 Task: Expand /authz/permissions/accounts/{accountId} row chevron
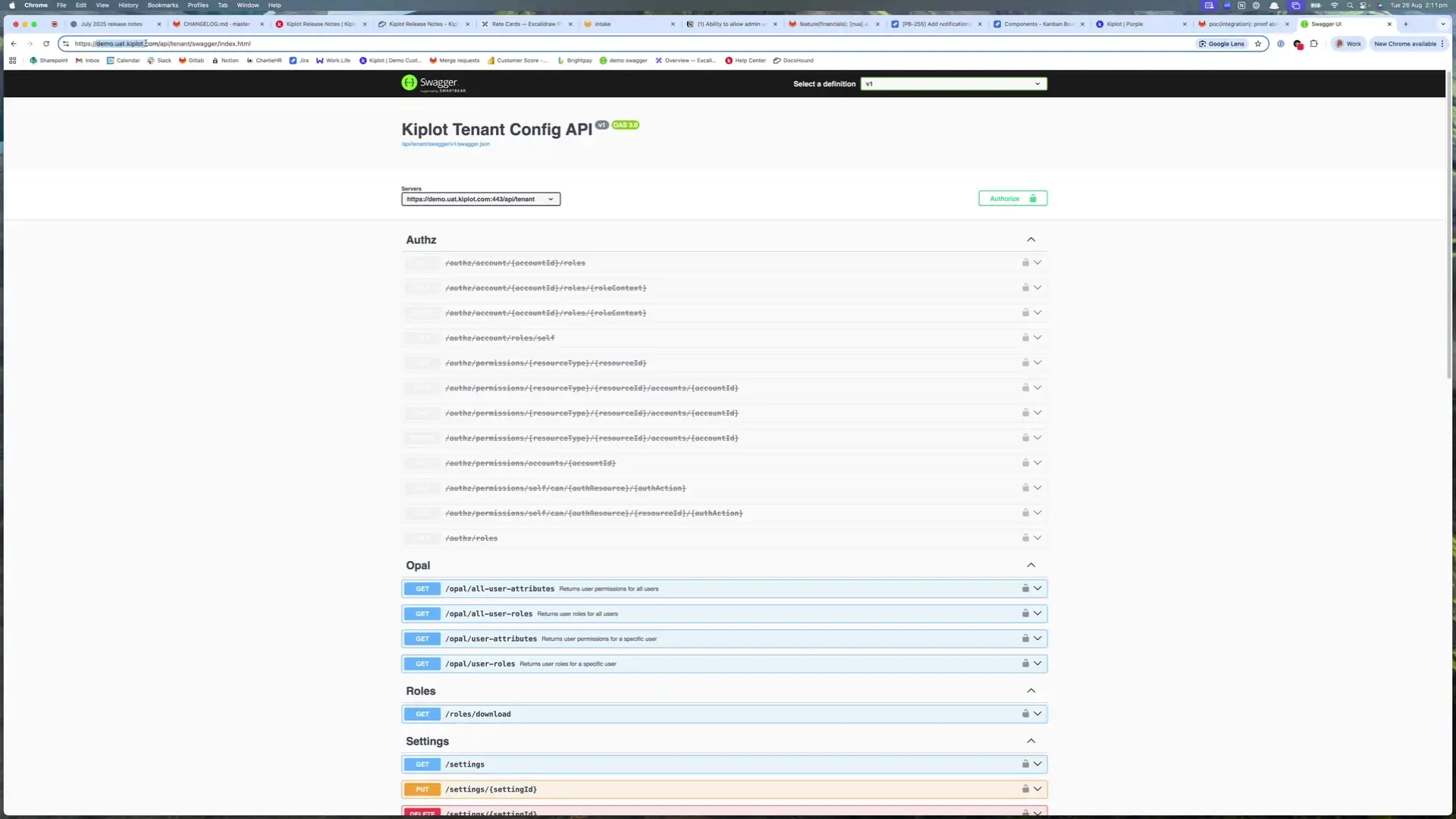pos(1037,463)
